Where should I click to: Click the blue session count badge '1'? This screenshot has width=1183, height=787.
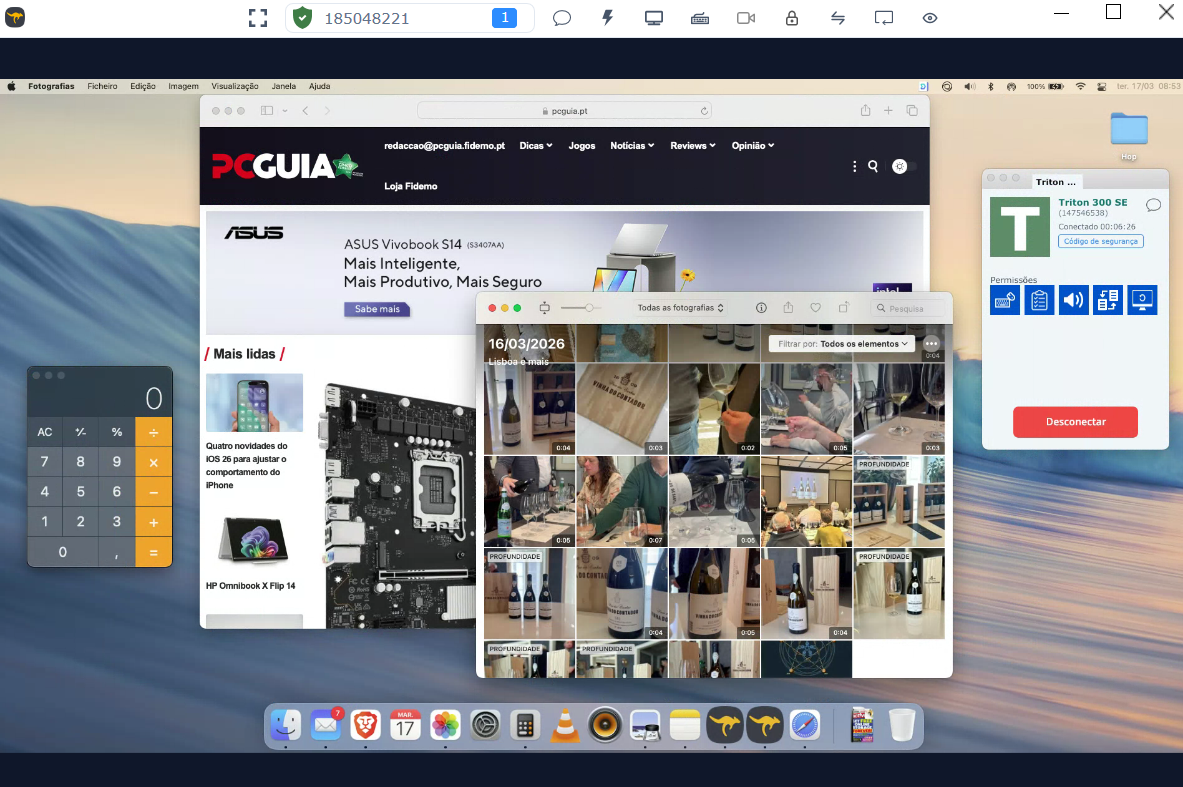point(504,17)
